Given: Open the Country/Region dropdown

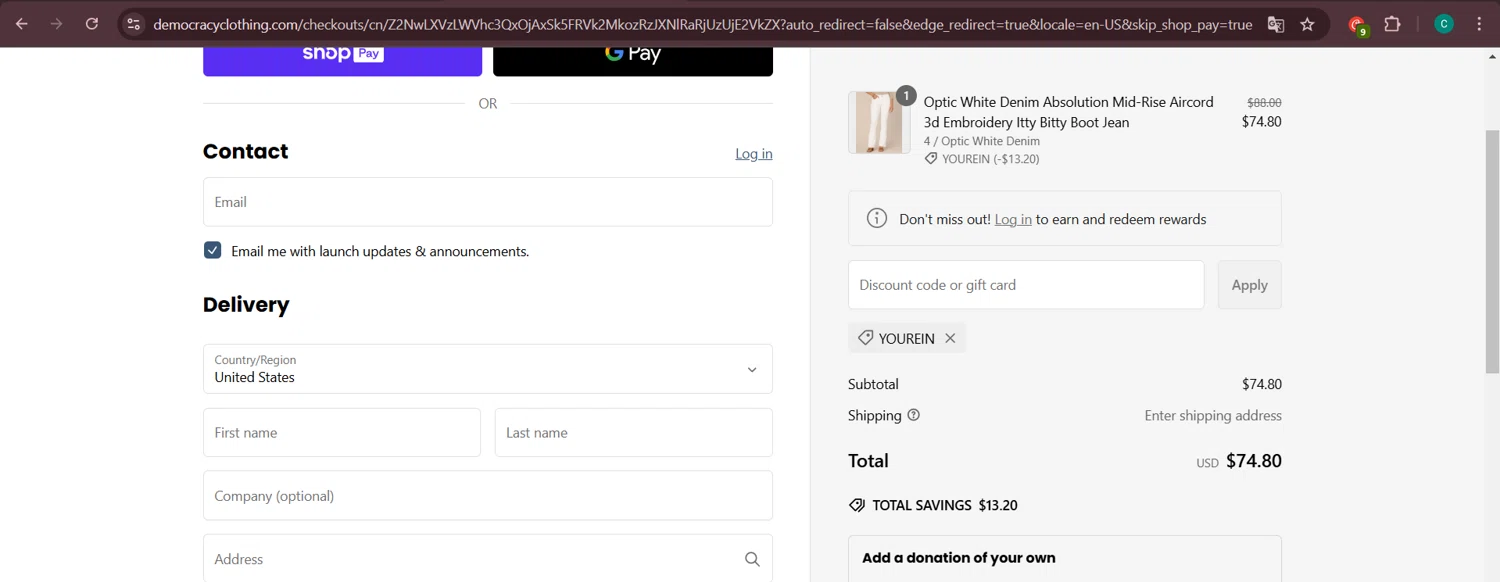Looking at the screenshot, I should point(488,369).
